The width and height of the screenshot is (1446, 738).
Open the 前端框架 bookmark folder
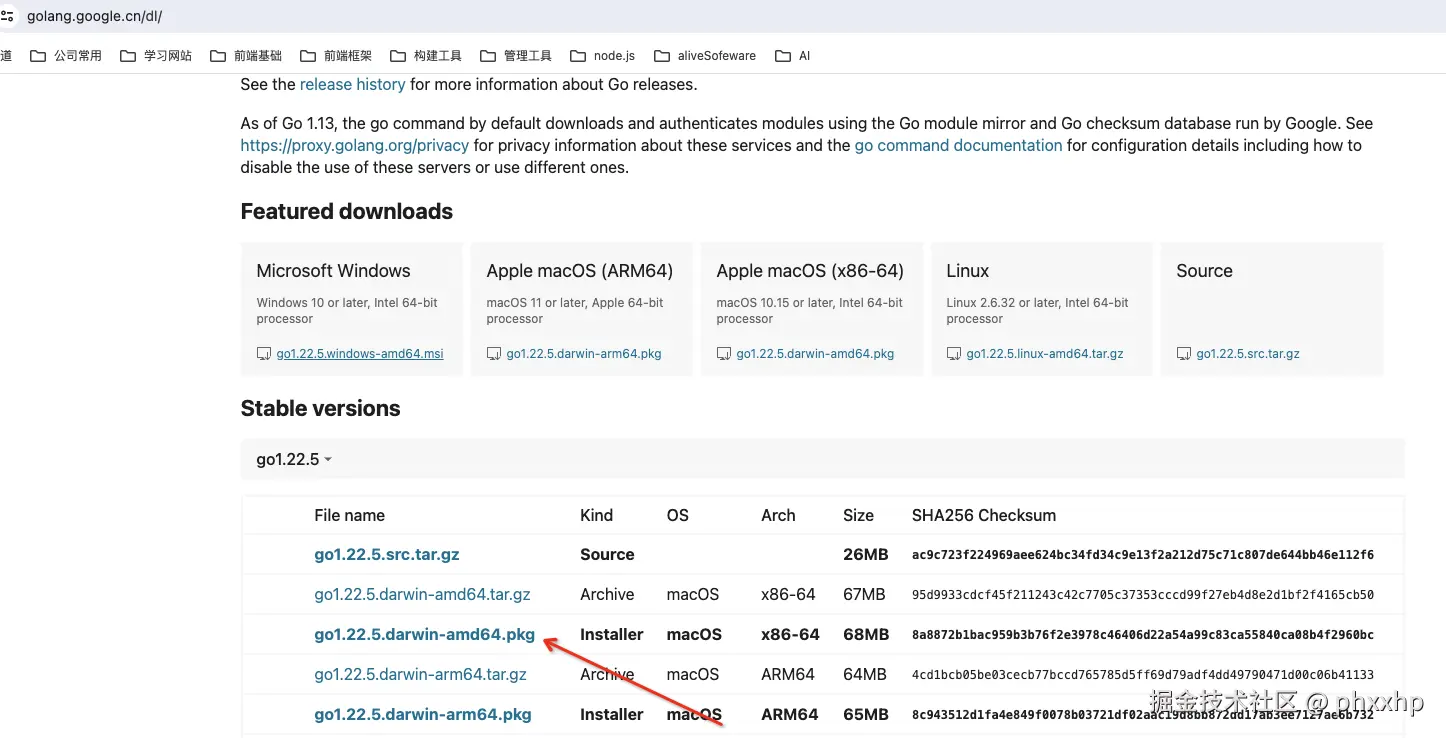coord(336,56)
